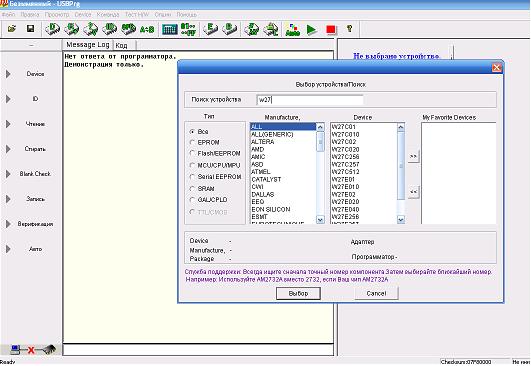Switch to the Код tab

point(122,45)
